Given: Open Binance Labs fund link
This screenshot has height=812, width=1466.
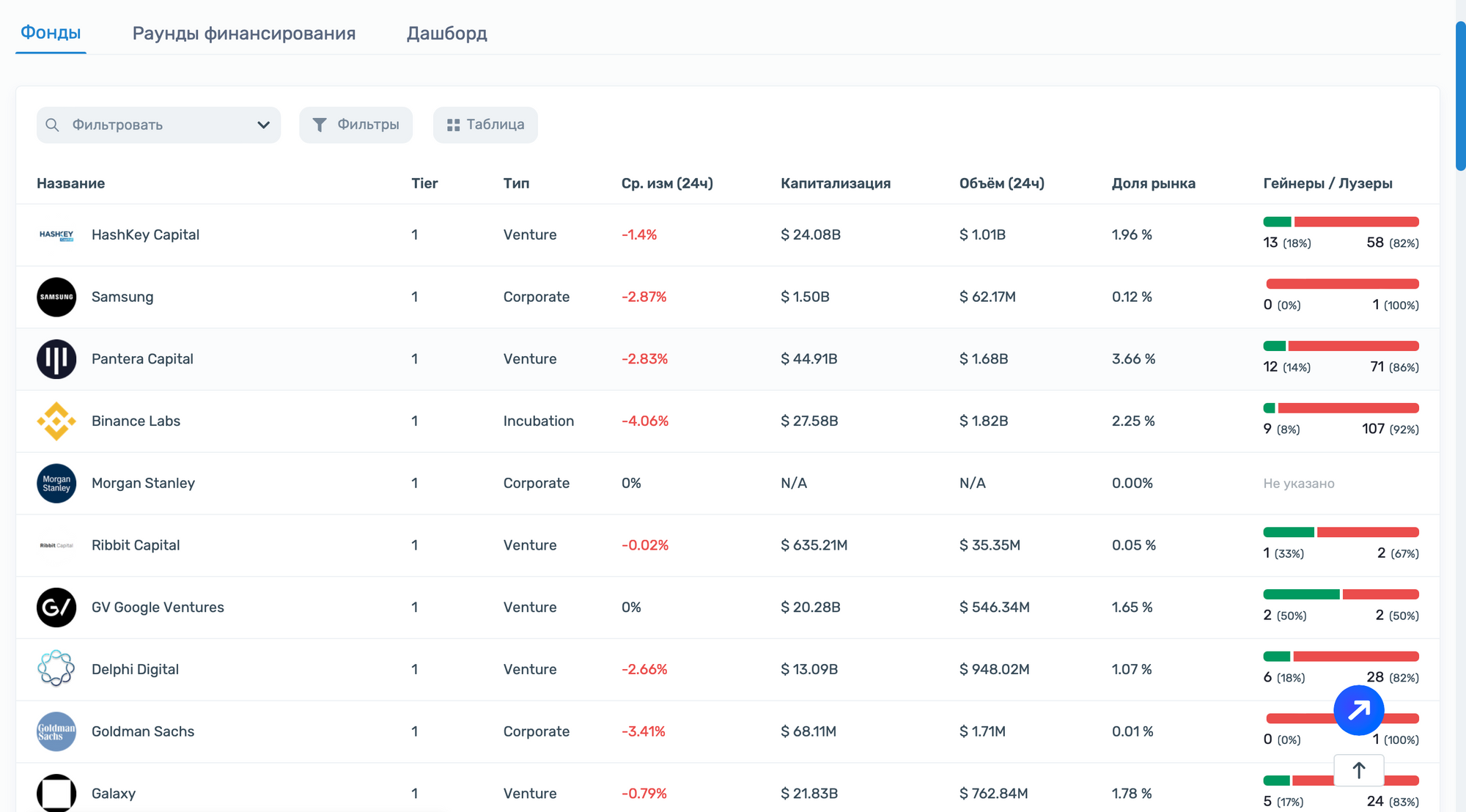Looking at the screenshot, I should (x=136, y=421).
